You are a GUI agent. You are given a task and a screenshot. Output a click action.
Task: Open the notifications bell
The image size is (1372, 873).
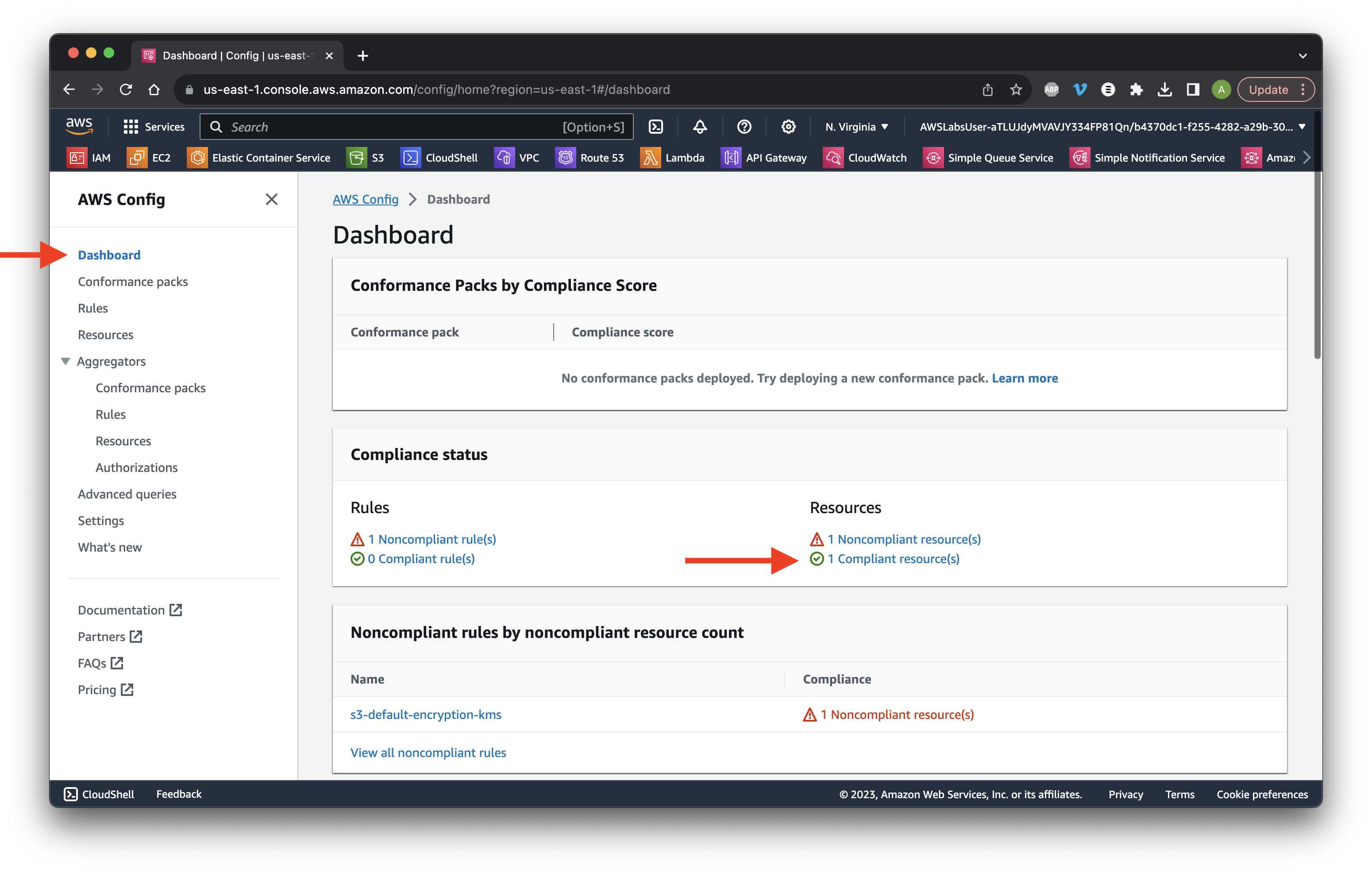(700, 127)
